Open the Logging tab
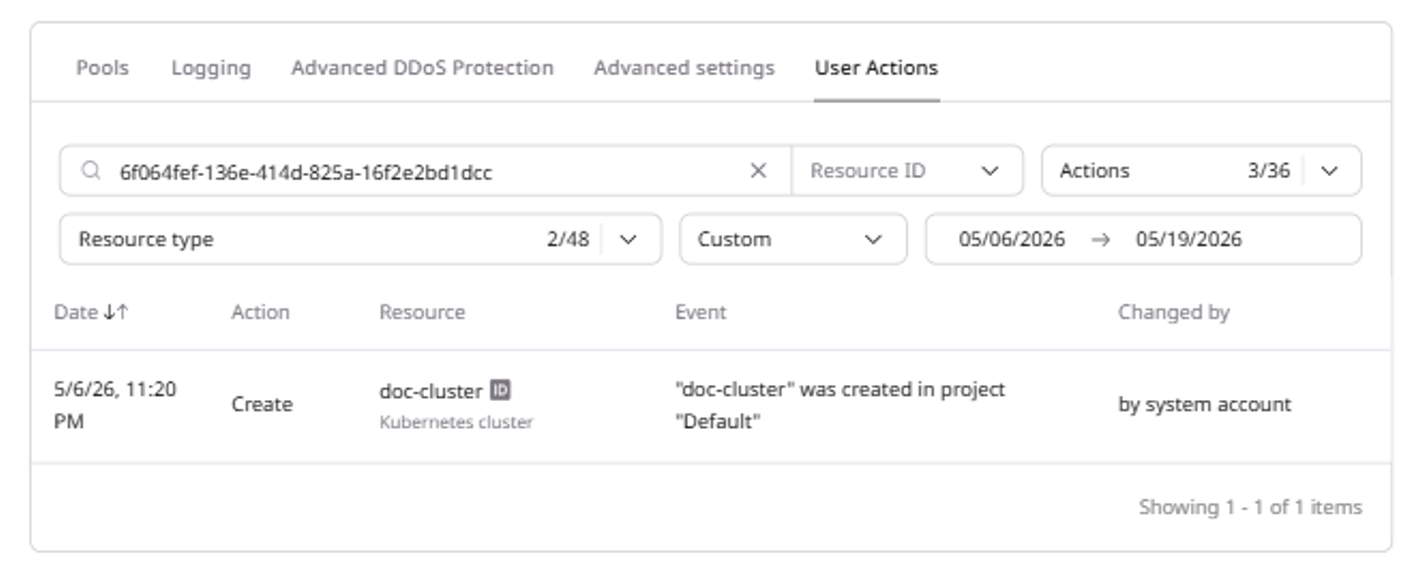The height and width of the screenshot is (585, 1426). click(211, 68)
